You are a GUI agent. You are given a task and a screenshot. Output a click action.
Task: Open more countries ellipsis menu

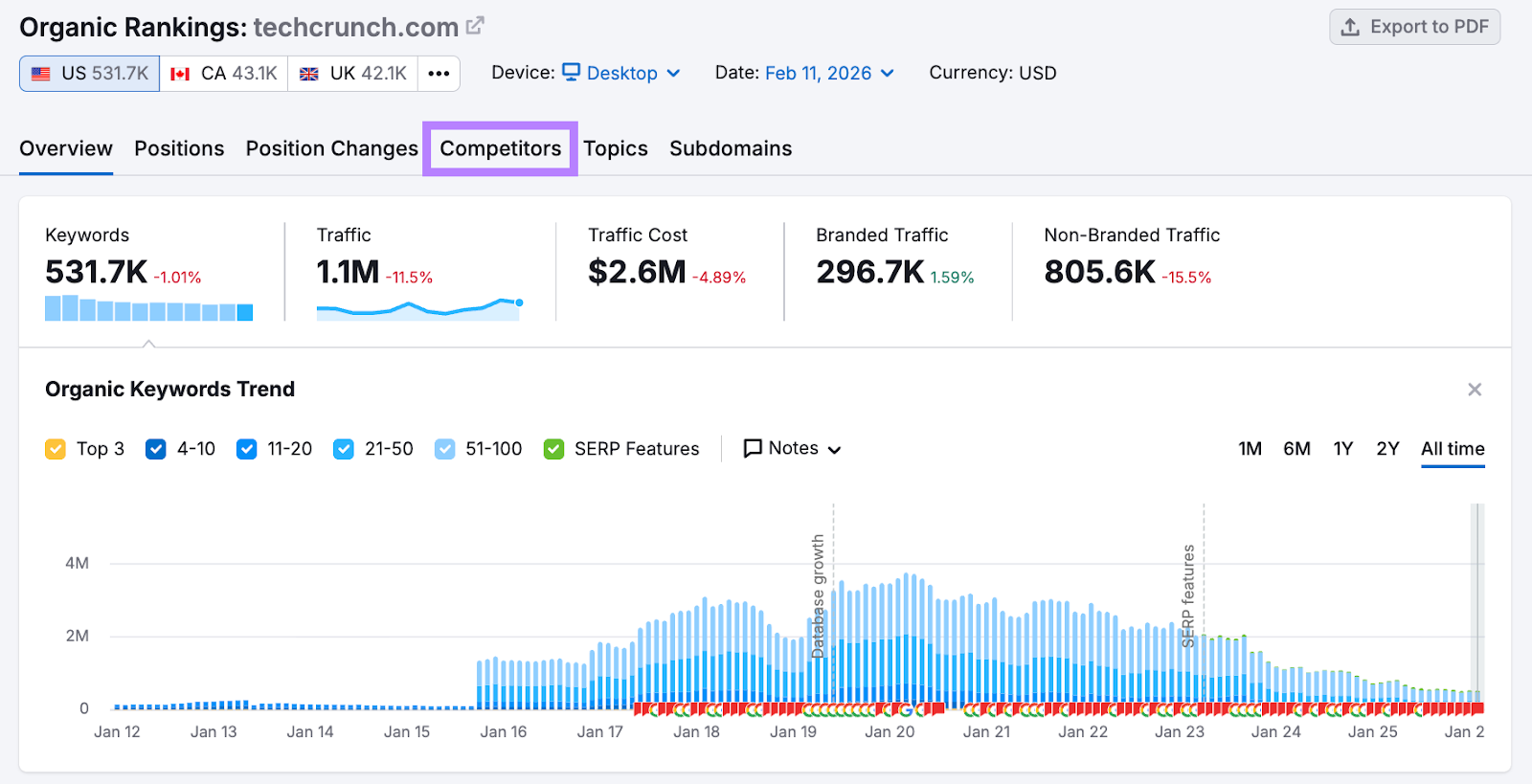(439, 74)
